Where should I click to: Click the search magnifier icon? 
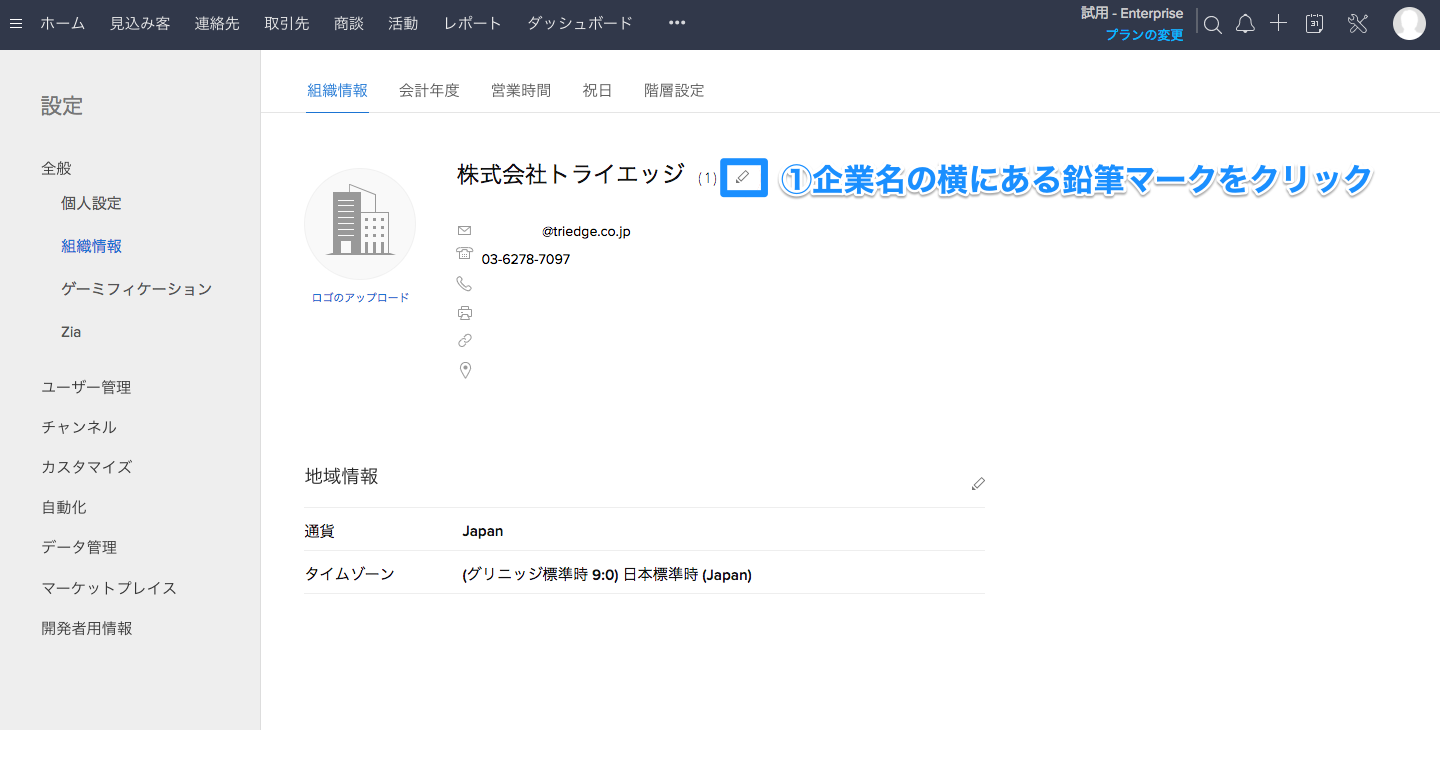(x=1213, y=25)
